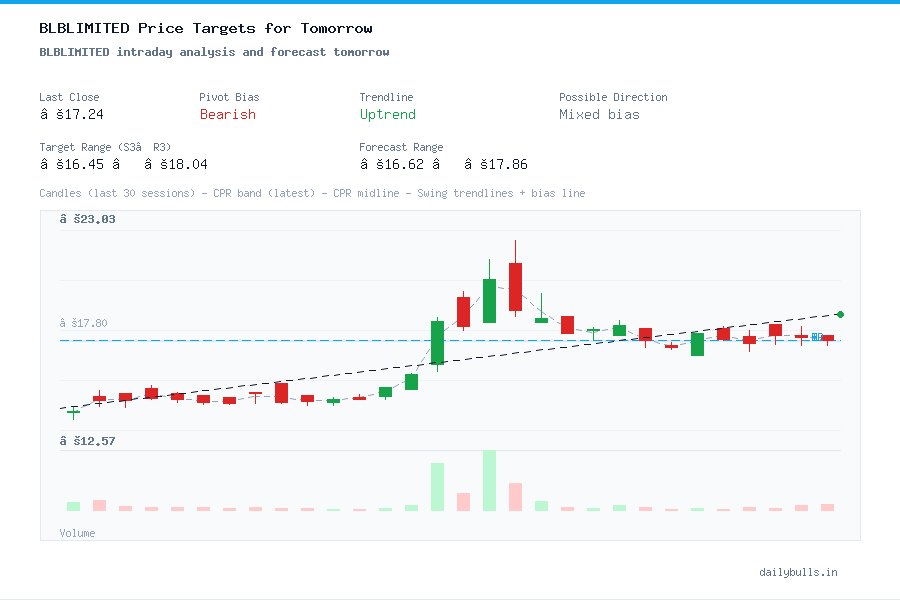The image size is (900, 600).
Task: Toggle the Mixed bias Possible Direction label
Action: 599,115
